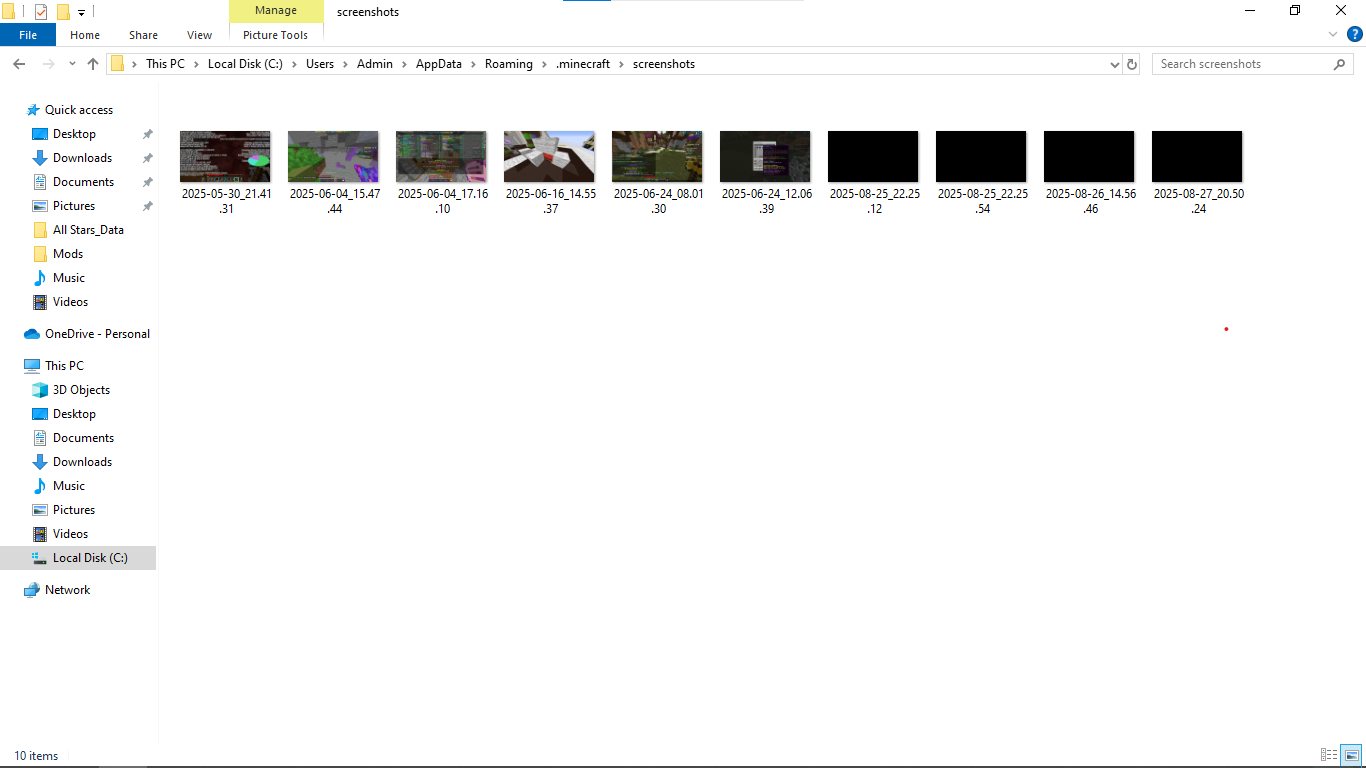Viewport: 1366px width, 768px height.
Task: Navigate to AppData in the breadcrumb
Action: (439, 64)
